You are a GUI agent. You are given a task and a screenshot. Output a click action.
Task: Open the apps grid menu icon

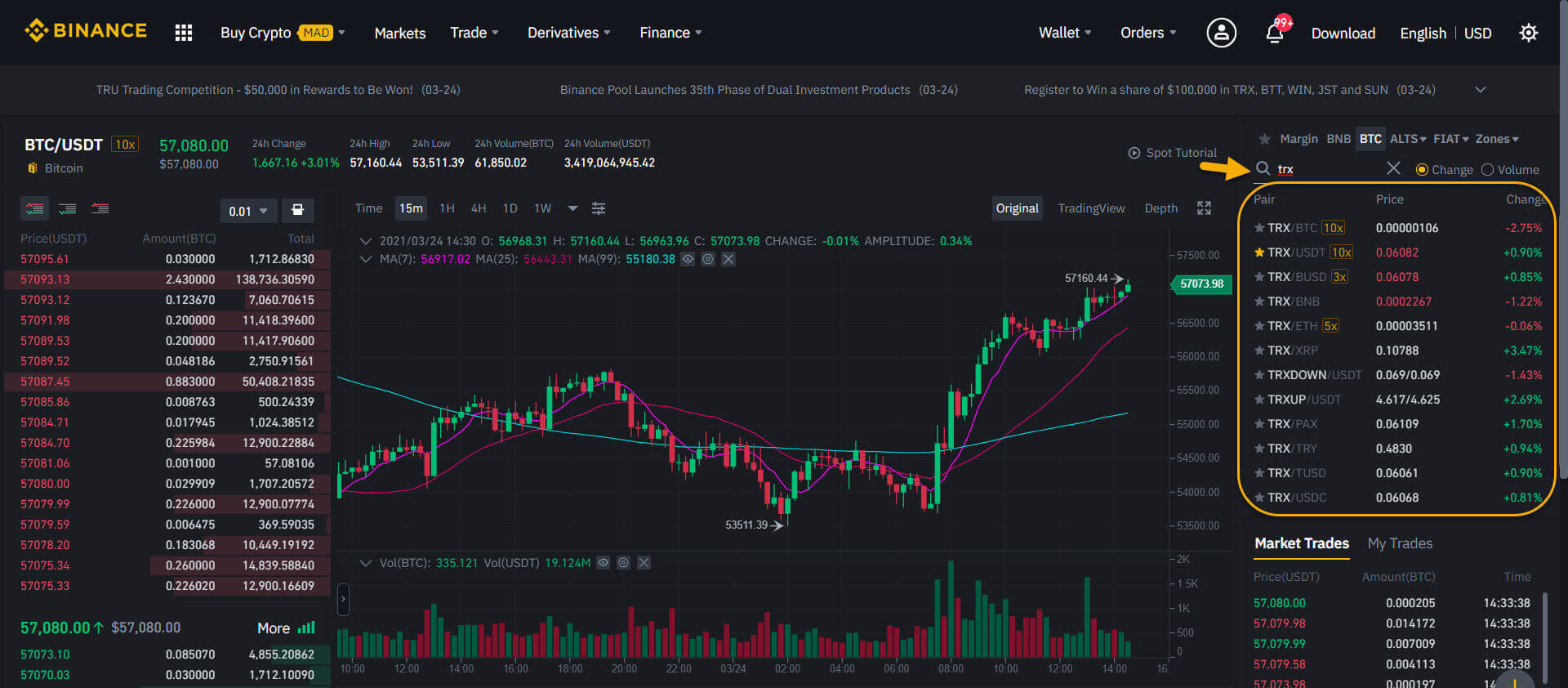click(x=184, y=33)
